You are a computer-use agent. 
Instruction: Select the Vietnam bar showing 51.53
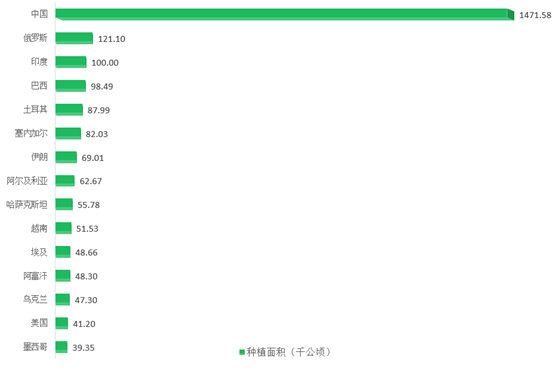click(64, 228)
